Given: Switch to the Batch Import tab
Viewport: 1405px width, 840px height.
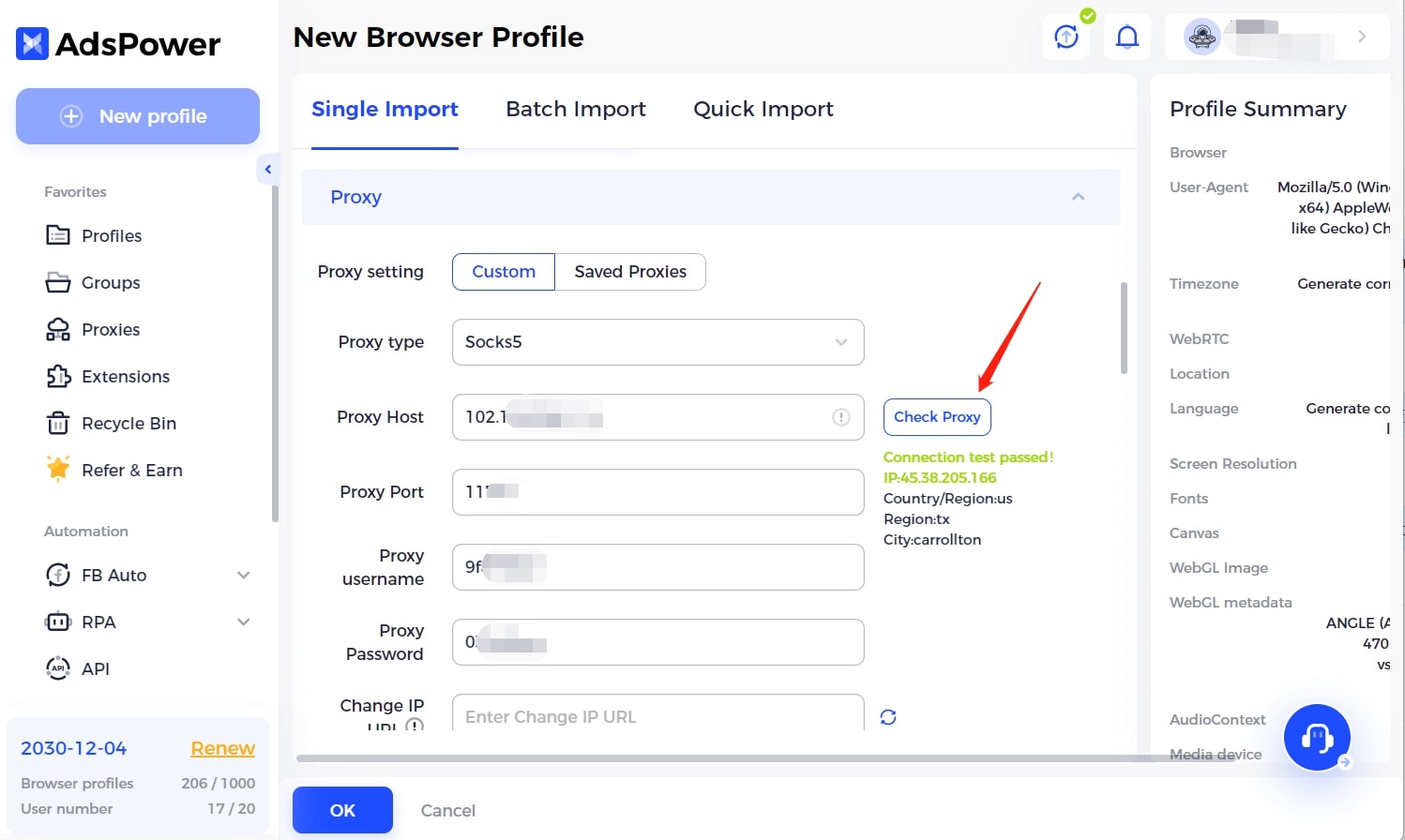Looking at the screenshot, I should pyautogui.click(x=576, y=110).
